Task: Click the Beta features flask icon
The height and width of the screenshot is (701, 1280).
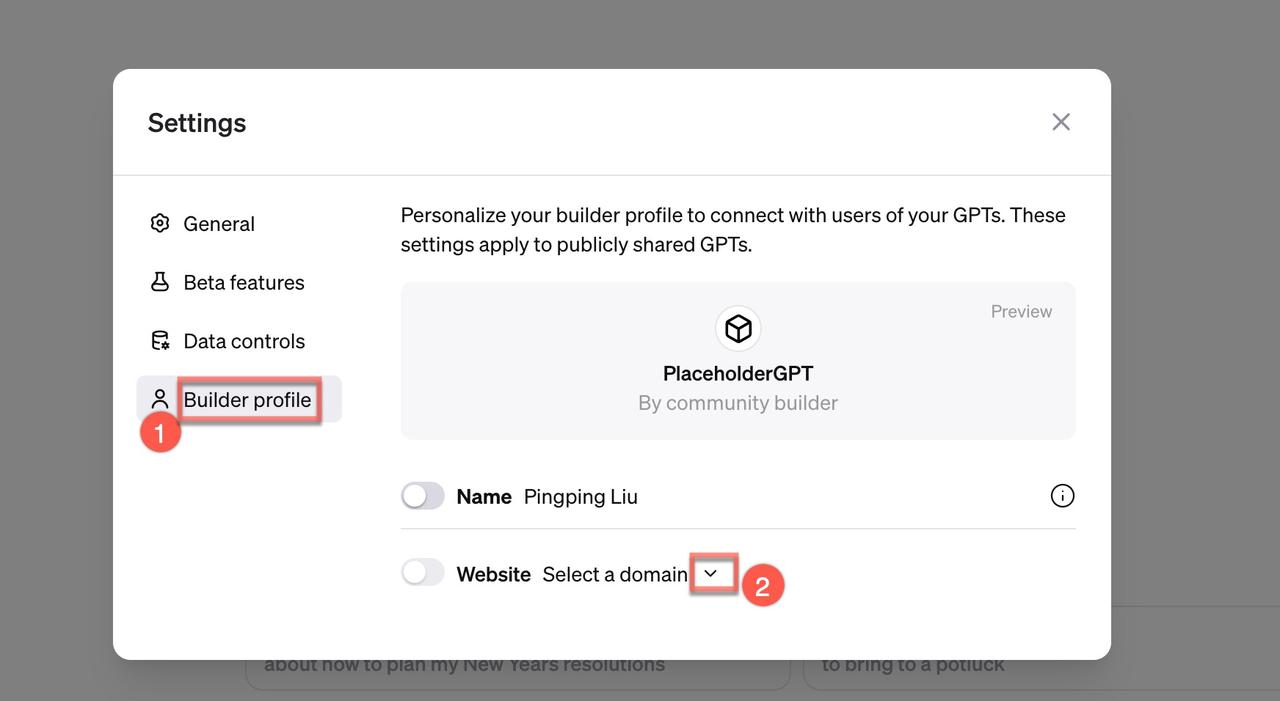Action: (160, 282)
